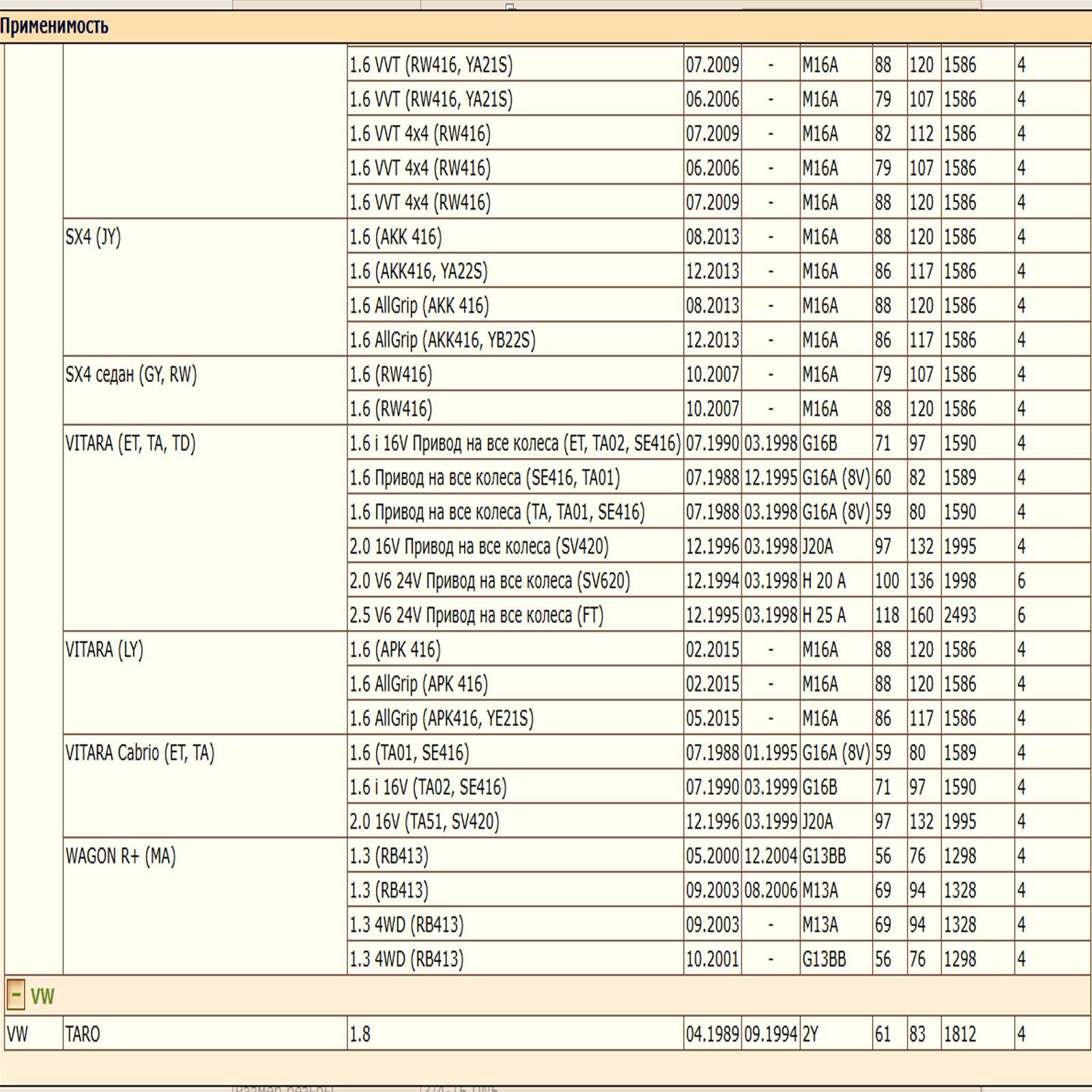
Task: Click the 1.6 (AKK416, YA22S) modification
Action: point(418,272)
